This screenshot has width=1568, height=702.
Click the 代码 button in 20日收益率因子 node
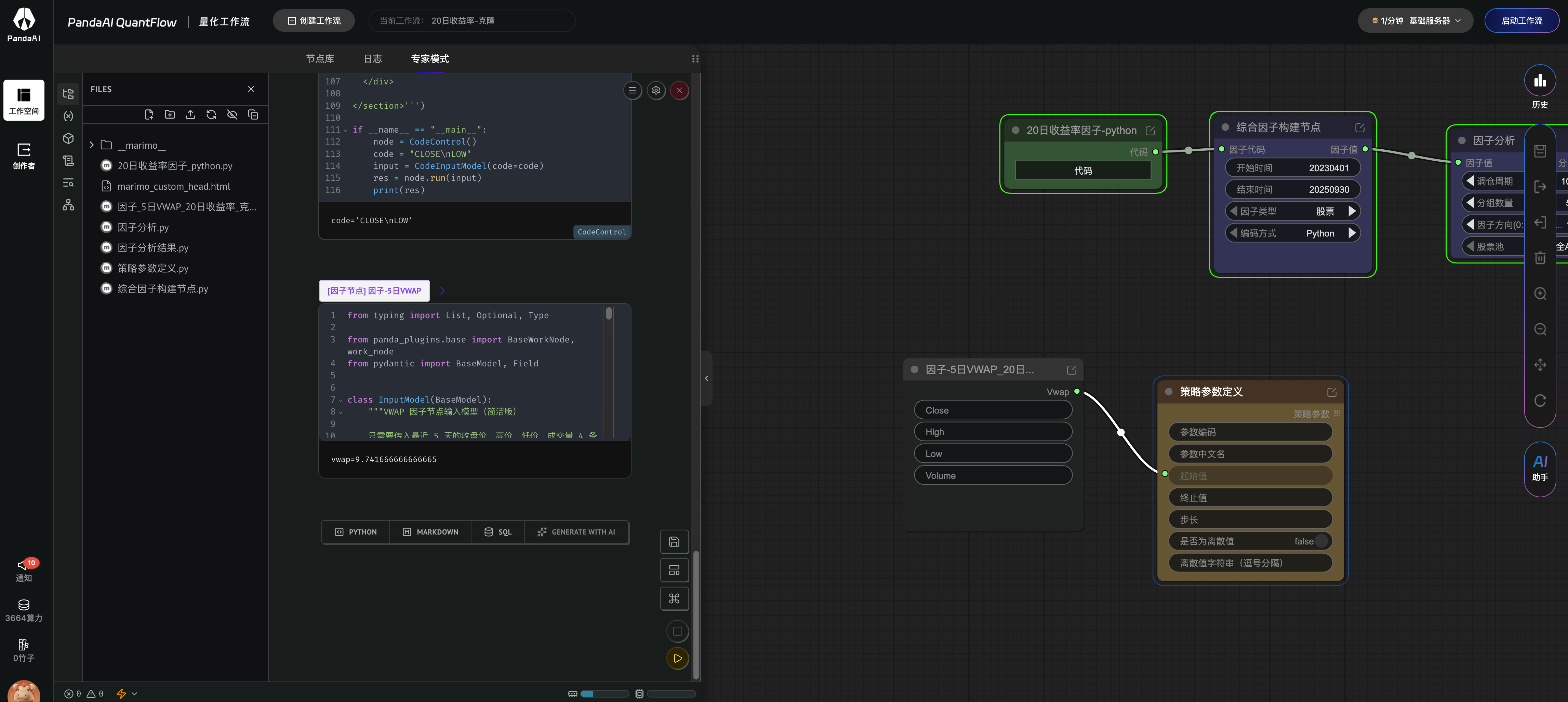(x=1083, y=171)
